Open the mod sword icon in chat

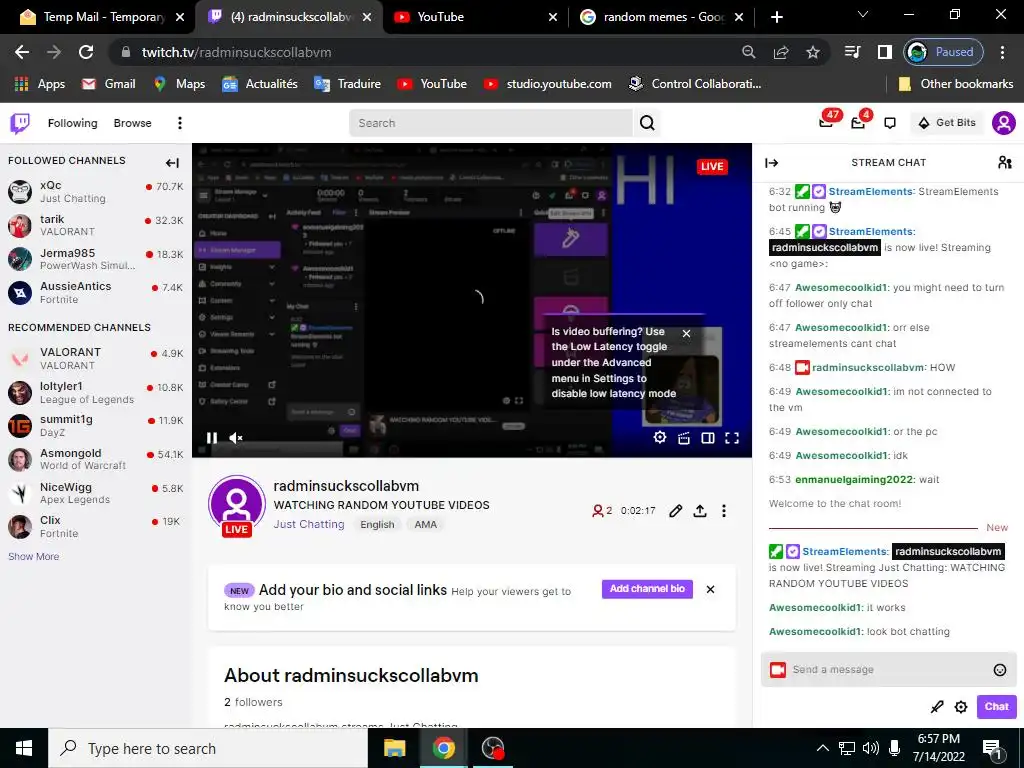tap(936, 707)
